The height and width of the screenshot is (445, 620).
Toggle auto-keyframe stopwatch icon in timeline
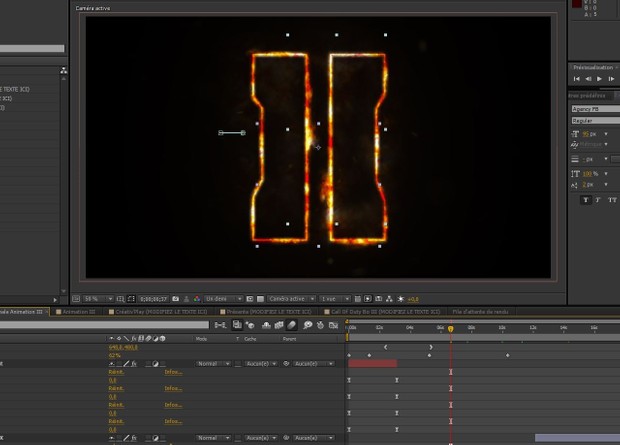pos(320,325)
